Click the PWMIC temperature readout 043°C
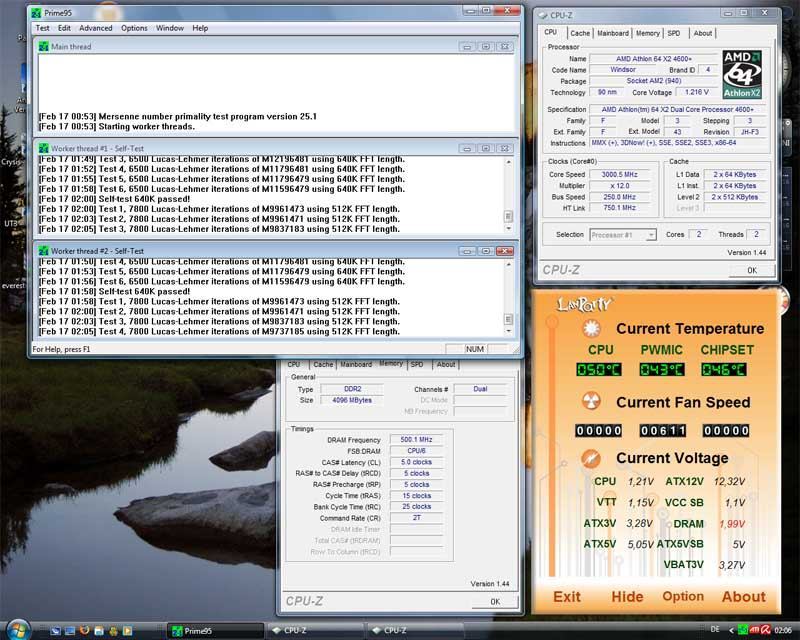Image resolution: width=800 pixels, height=640 pixels. [x=662, y=370]
